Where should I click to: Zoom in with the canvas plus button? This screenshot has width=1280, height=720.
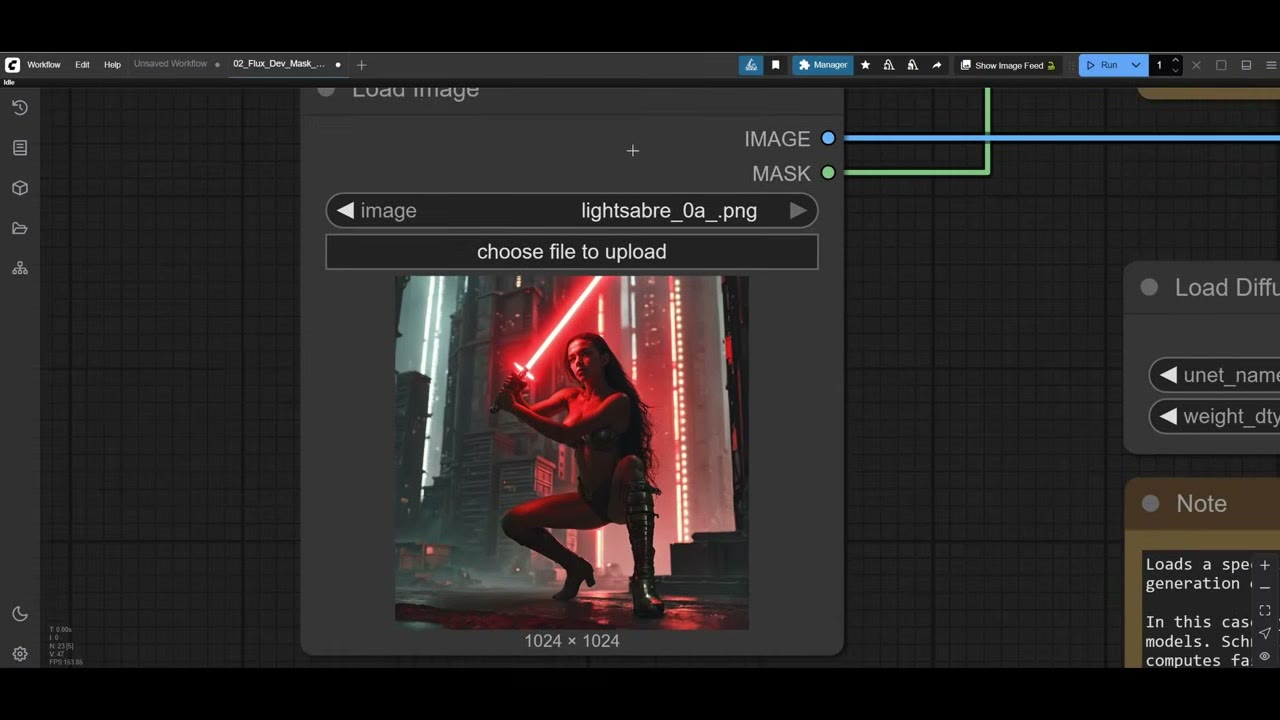click(x=1265, y=565)
